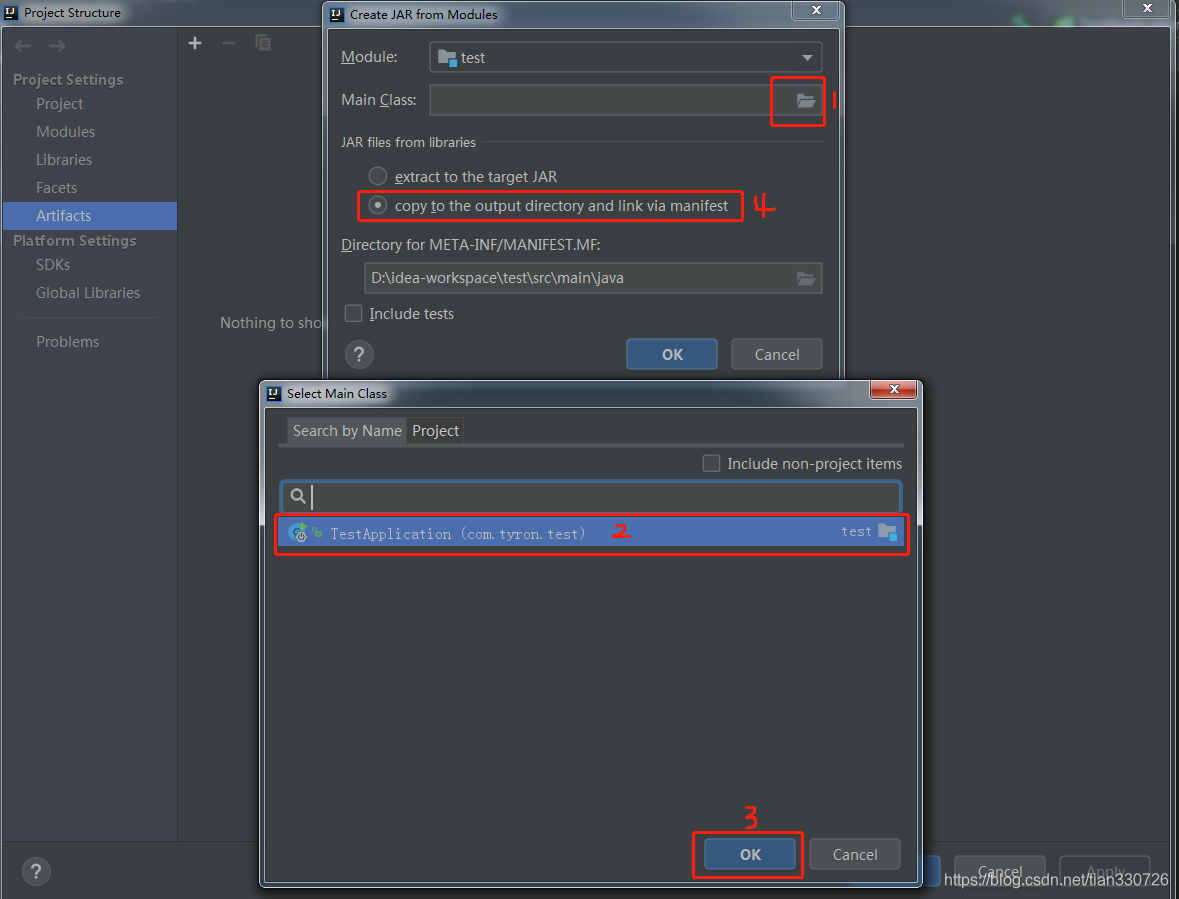Browse for the META-INF/MANIFEST.MF directory folder icon
This screenshot has height=899, width=1179.
point(805,278)
